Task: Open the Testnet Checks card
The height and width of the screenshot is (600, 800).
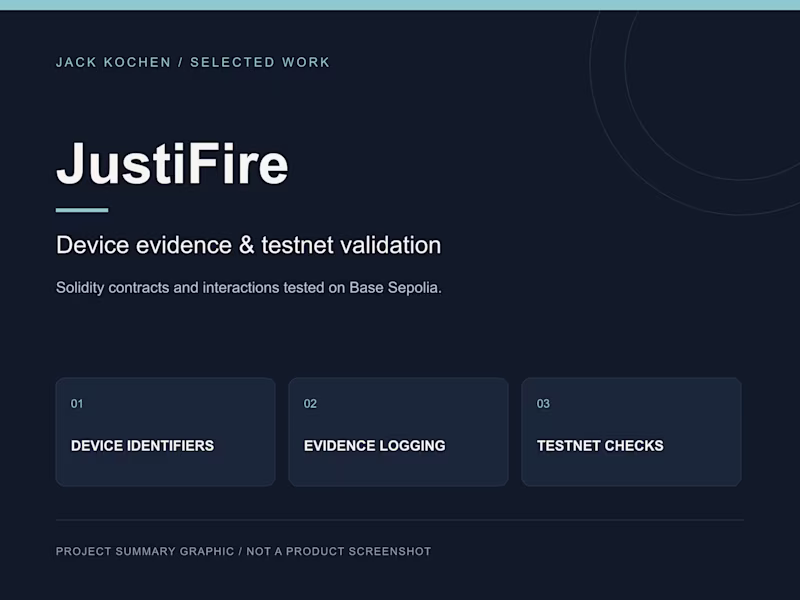Action: [631, 432]
